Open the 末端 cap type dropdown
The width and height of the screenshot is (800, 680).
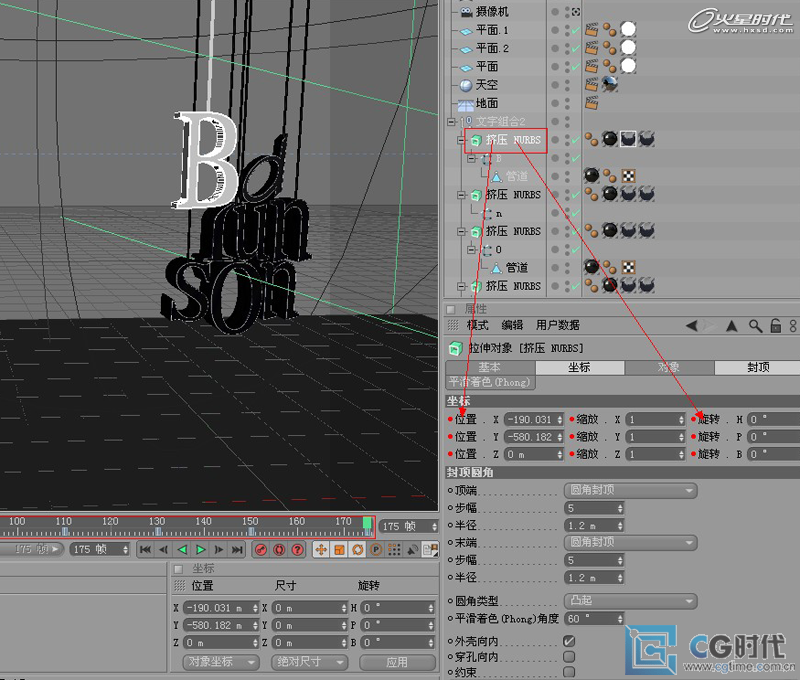pyautogui.click(x=631, y=542)
